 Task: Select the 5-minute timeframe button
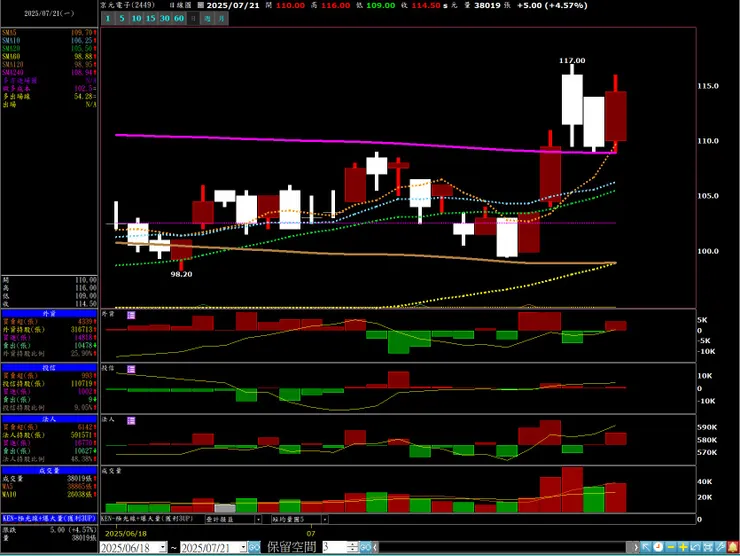[122, 18]
